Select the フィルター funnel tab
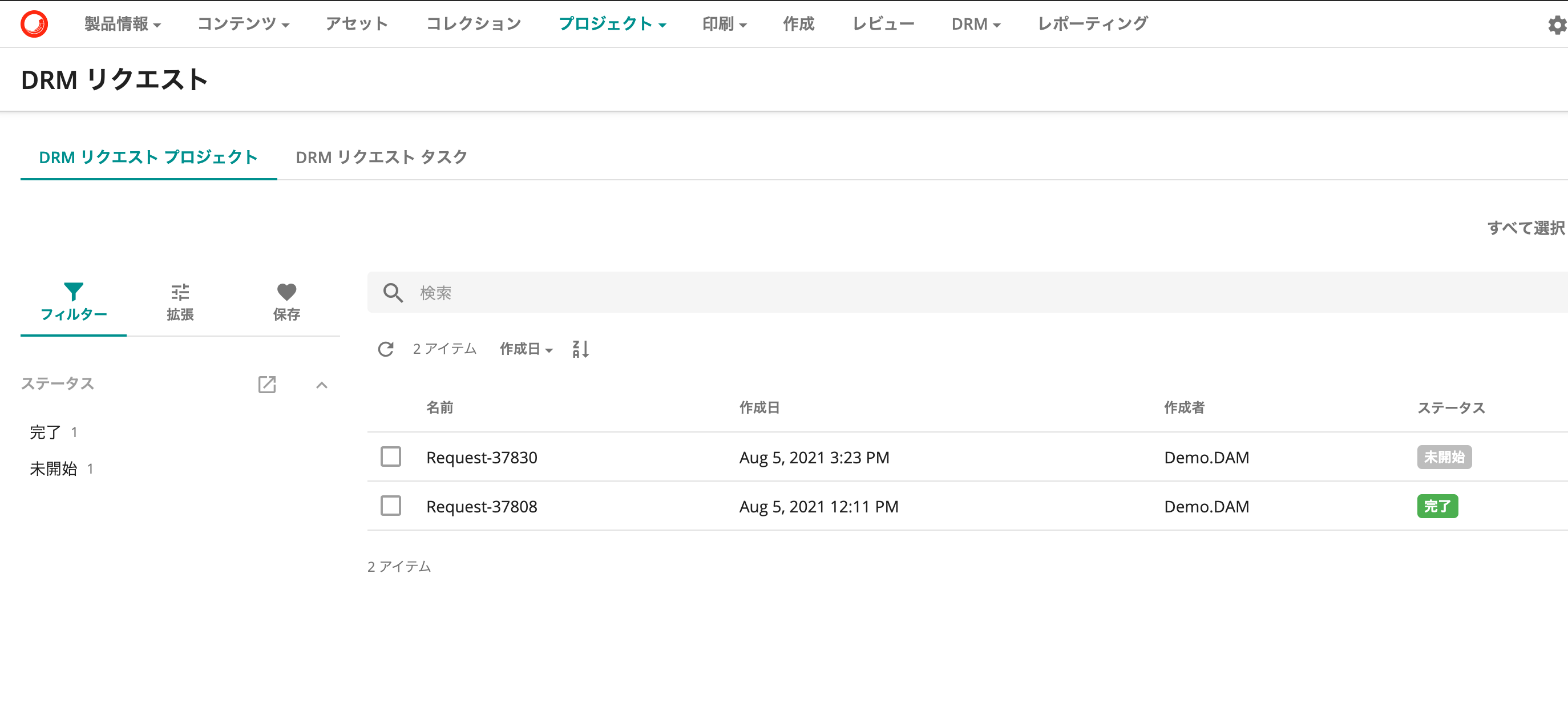This screenshot has width=1568, height=711. click(x=74, y=302)
